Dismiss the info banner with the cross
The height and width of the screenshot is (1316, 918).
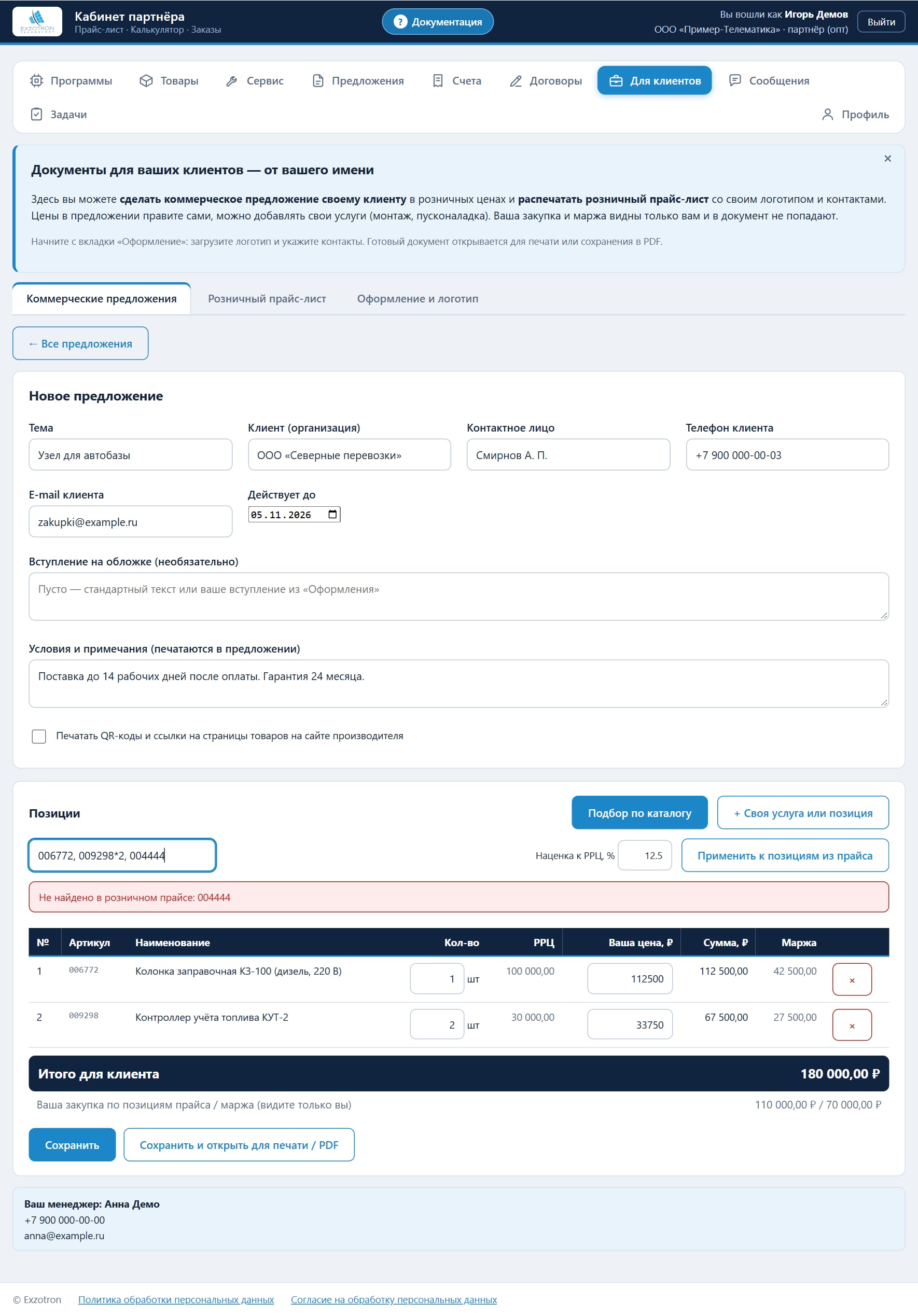[887, 159]
